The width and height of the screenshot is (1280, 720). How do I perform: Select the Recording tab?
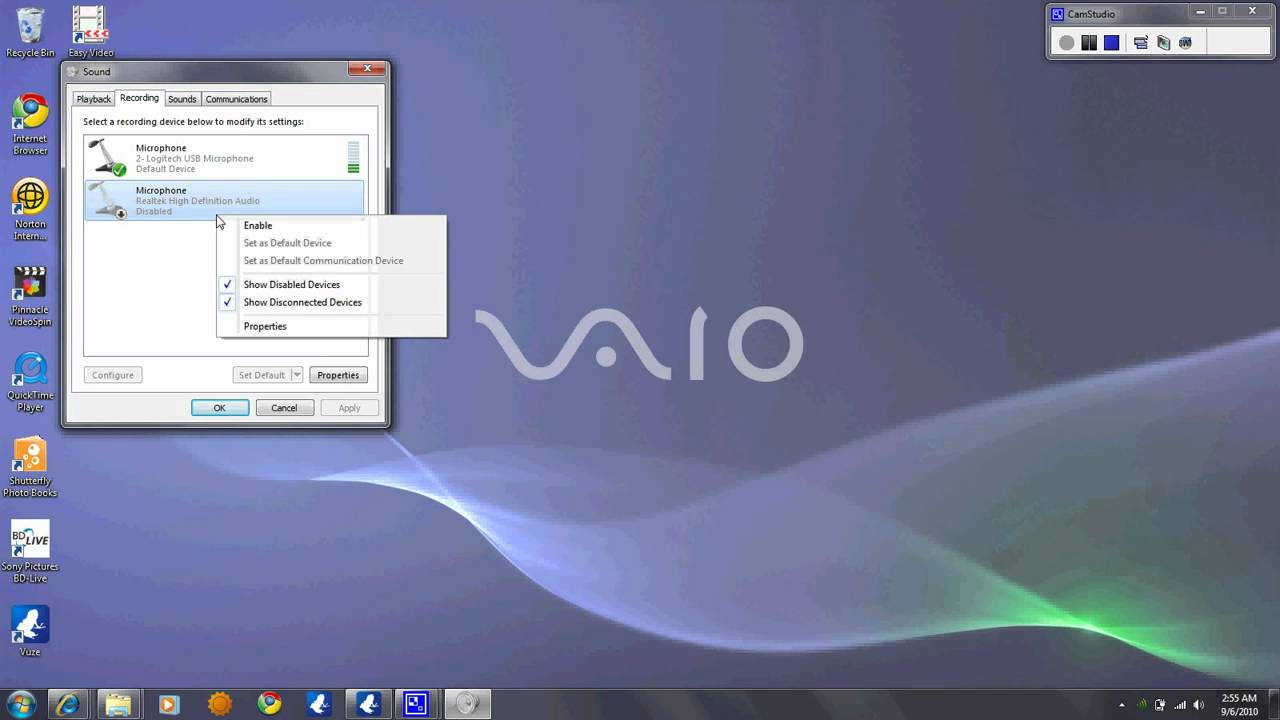pos(139,98)
